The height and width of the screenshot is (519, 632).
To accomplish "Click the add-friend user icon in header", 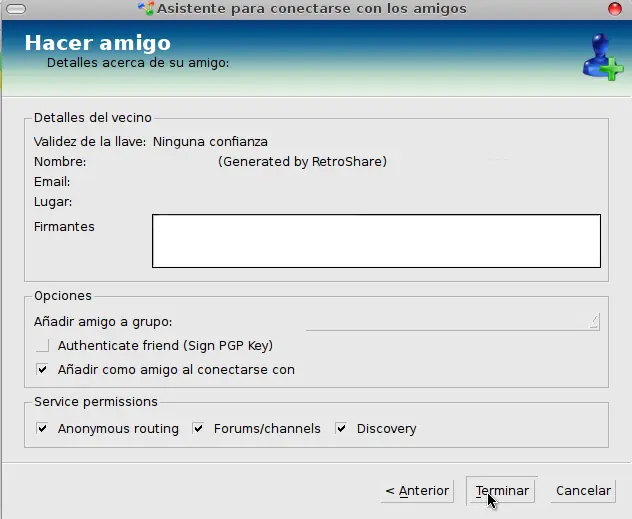I will pyautogui.click(x=603, y=57).
